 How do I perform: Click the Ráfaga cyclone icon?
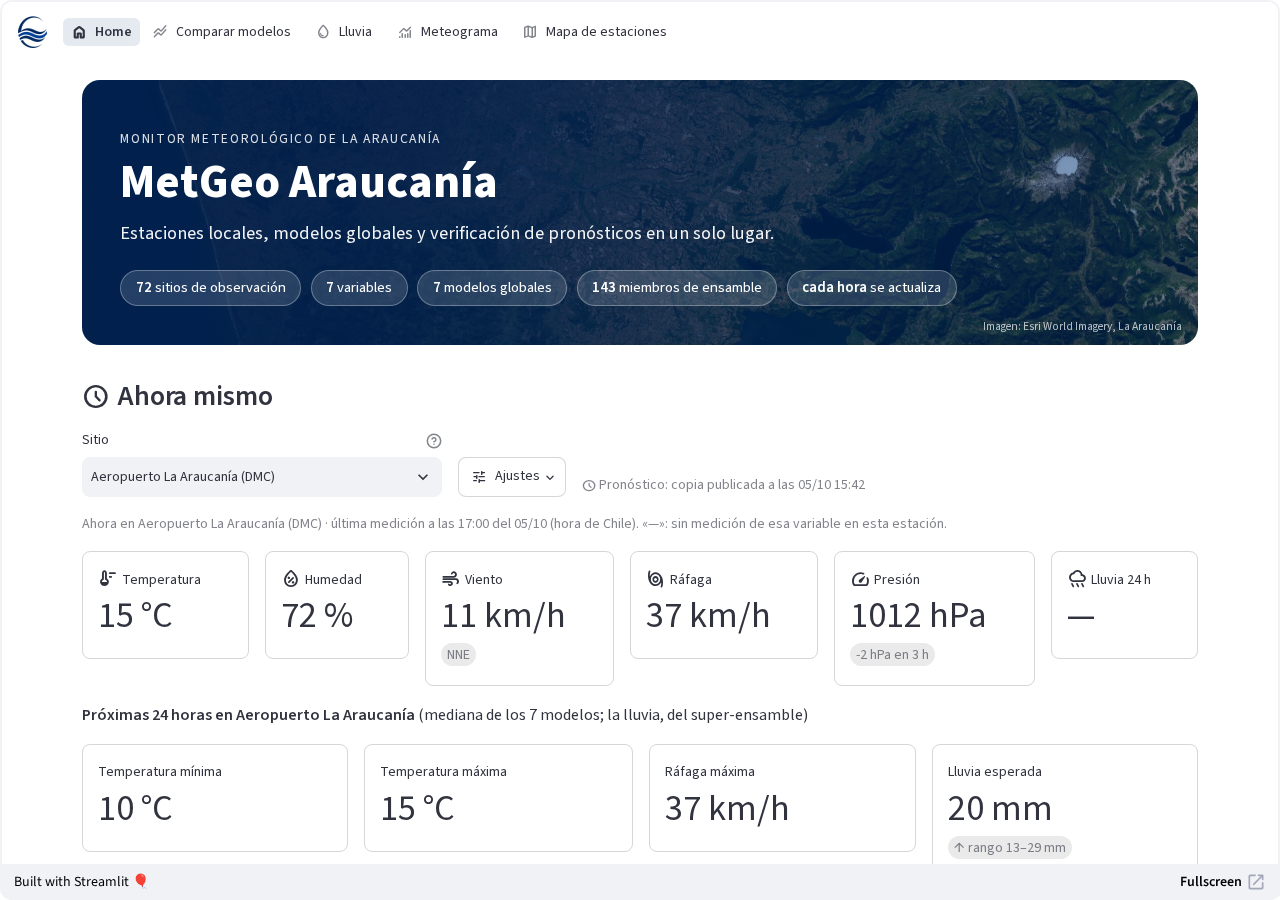(x=655, y=579)
